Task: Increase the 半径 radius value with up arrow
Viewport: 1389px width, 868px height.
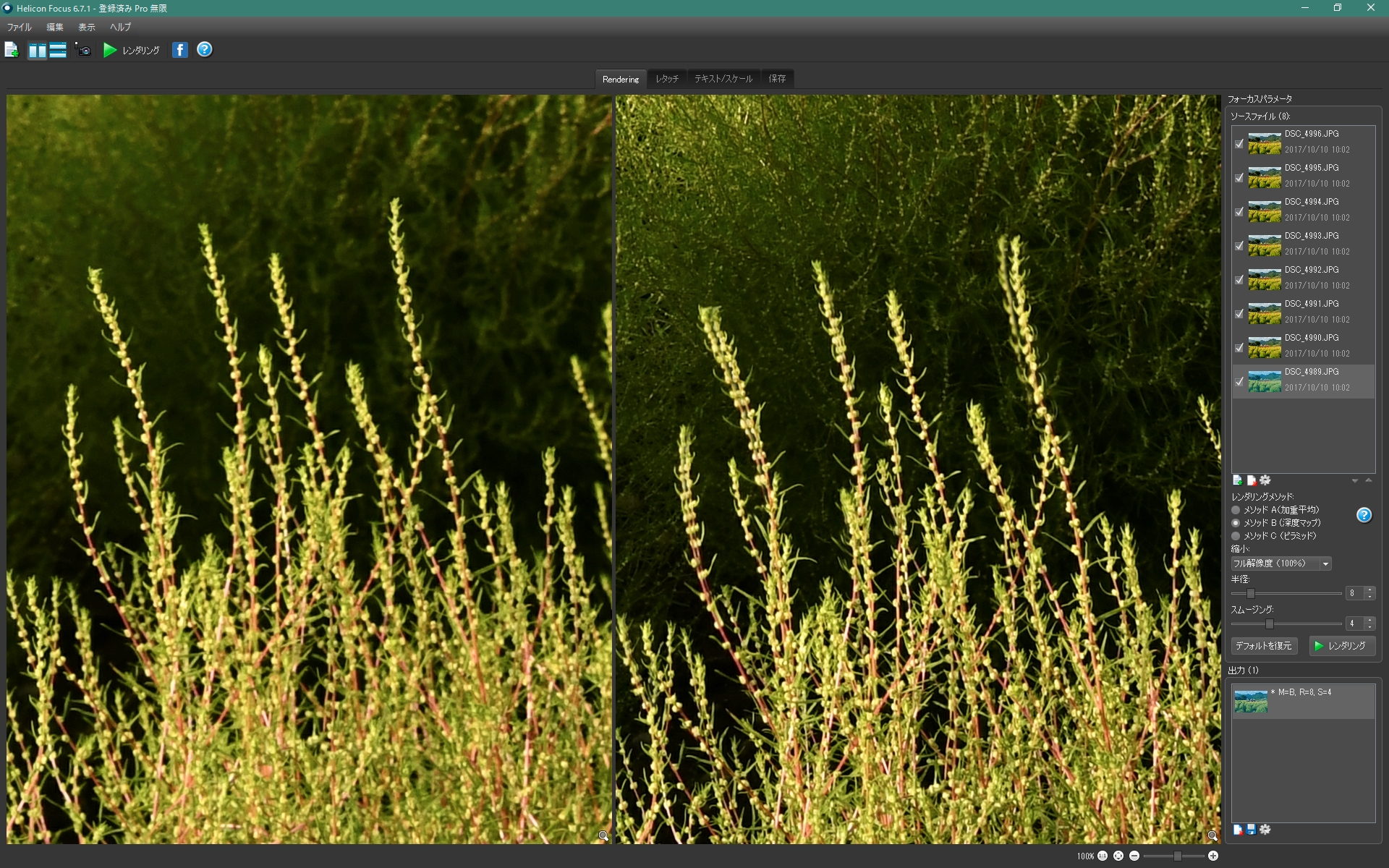Action: pyautogui.click(x=1369, y=590)
